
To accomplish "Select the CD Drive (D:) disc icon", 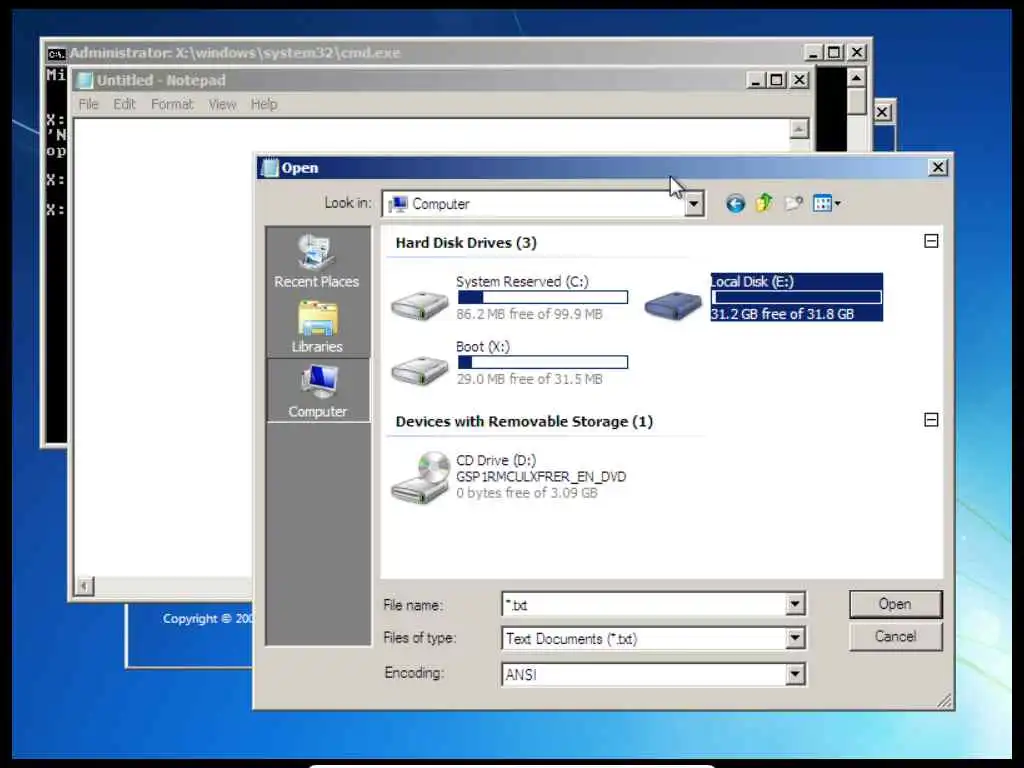I will pos(420,477).
